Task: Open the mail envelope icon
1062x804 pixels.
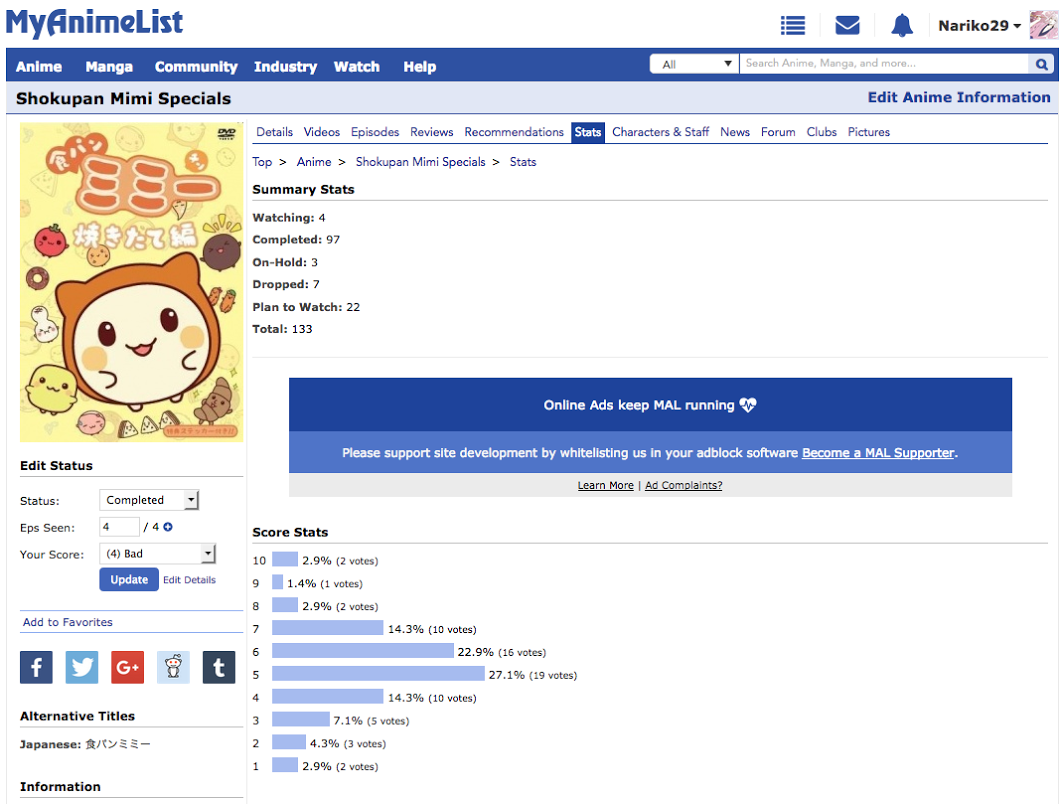Action: (x=847, y=25)
